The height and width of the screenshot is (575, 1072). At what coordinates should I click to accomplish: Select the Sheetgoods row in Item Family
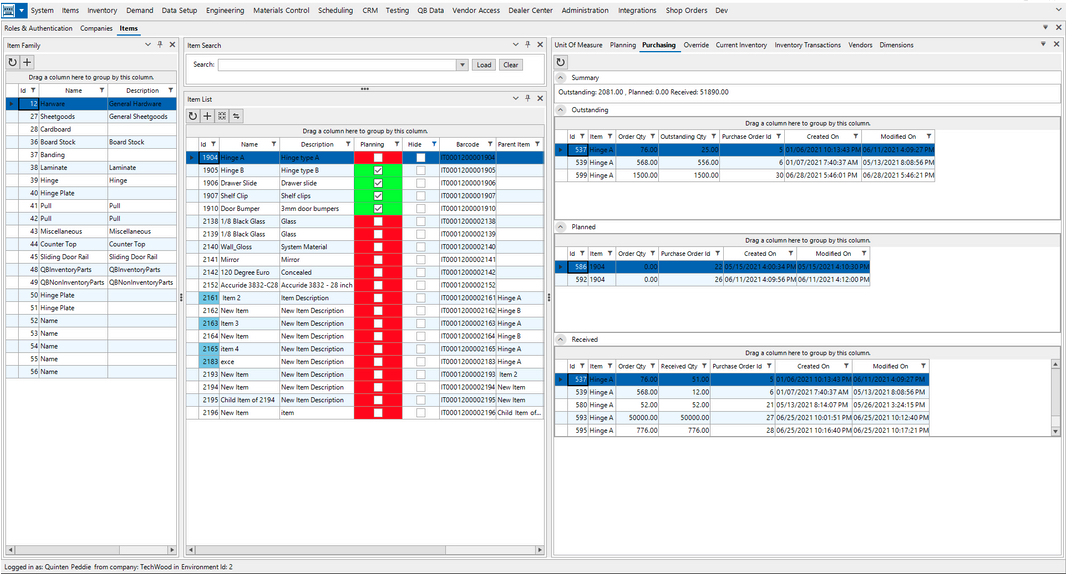point(91,116)
